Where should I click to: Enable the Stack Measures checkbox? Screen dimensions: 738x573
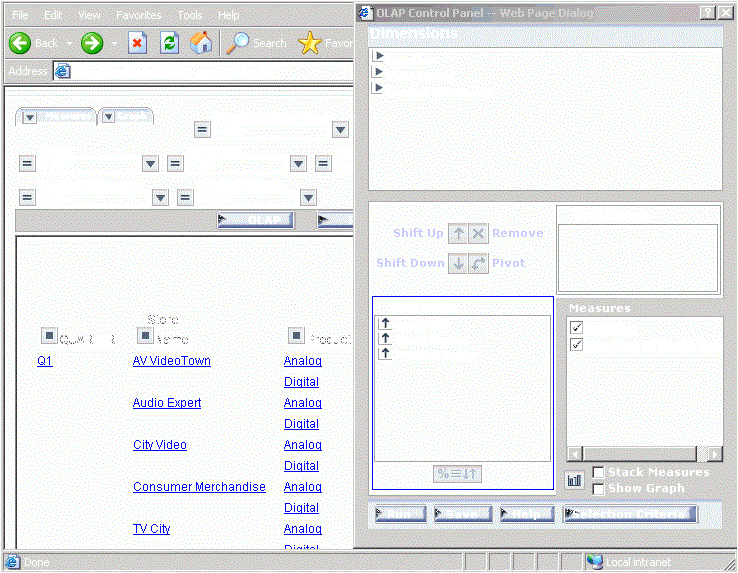pyautogui.click(x=598, y=472)
